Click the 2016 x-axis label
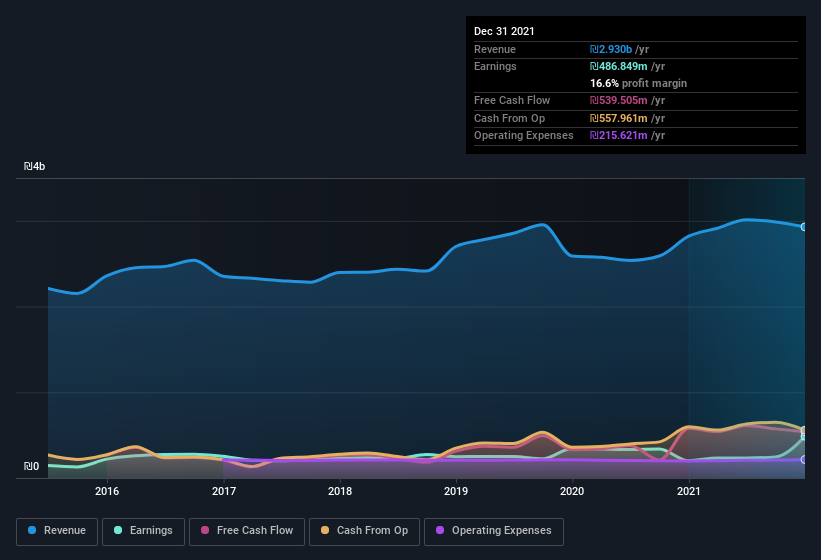Image resolution: width=821 pixels, height=560 pixels. pyautogui.click(x=107, y=491)
